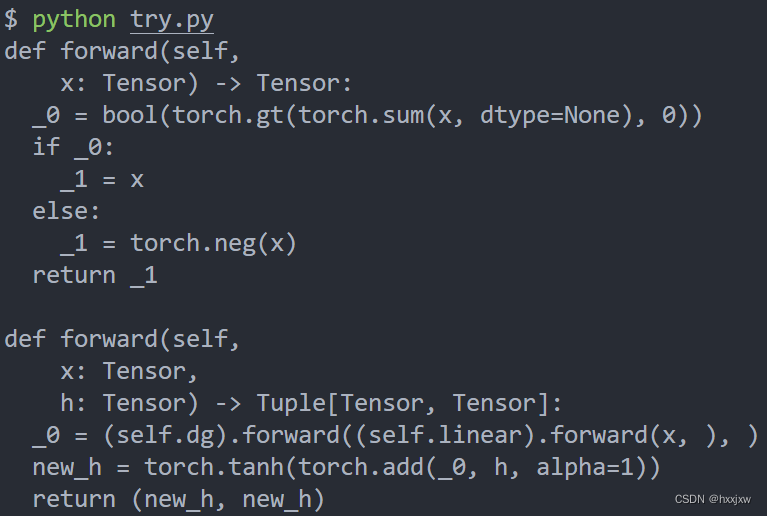Click the green python command word
This screenshot has height=516, width=767.
[74, 21]
